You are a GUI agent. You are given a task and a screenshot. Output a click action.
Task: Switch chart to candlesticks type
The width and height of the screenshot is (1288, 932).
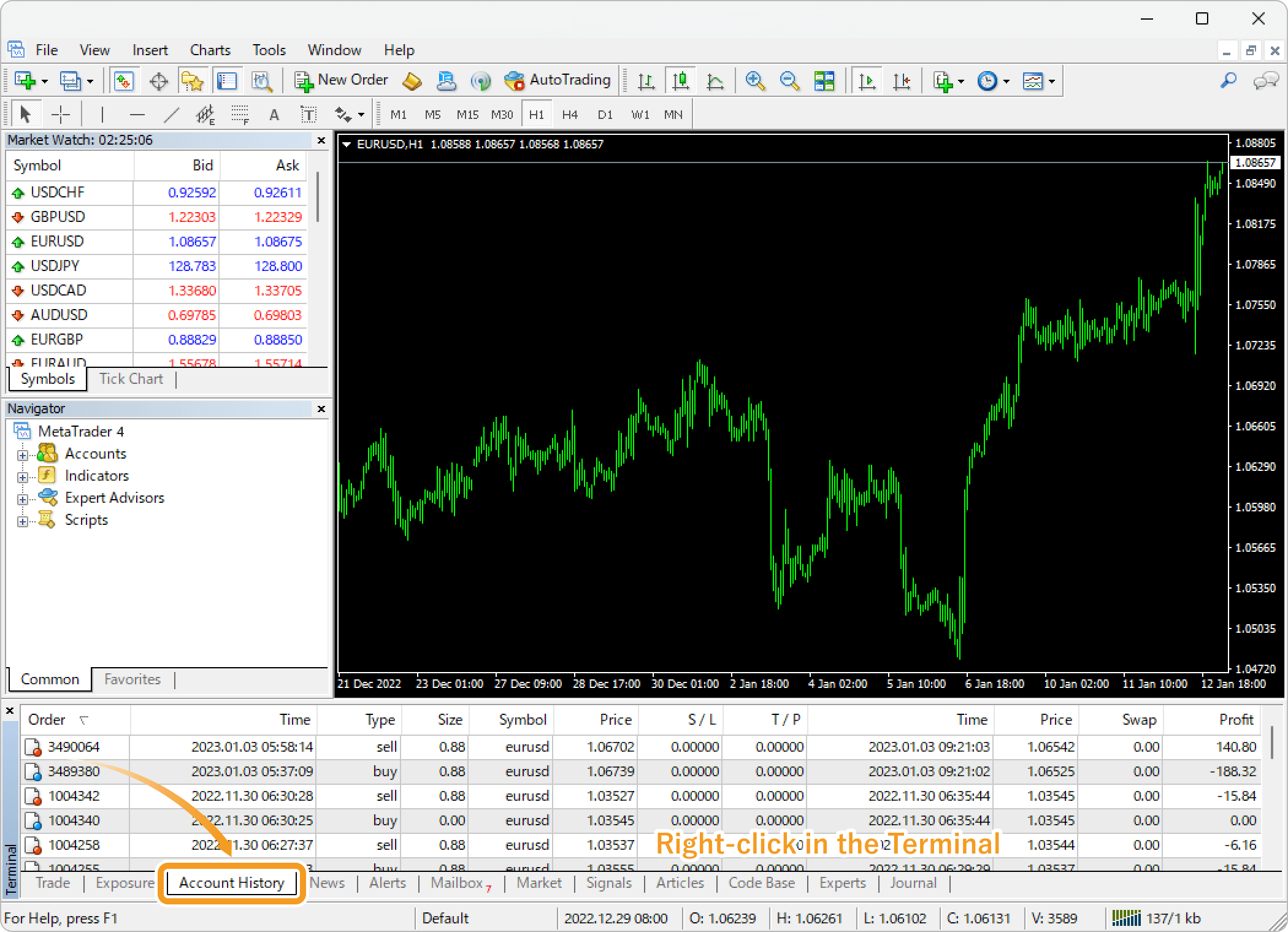coord(680,81)
